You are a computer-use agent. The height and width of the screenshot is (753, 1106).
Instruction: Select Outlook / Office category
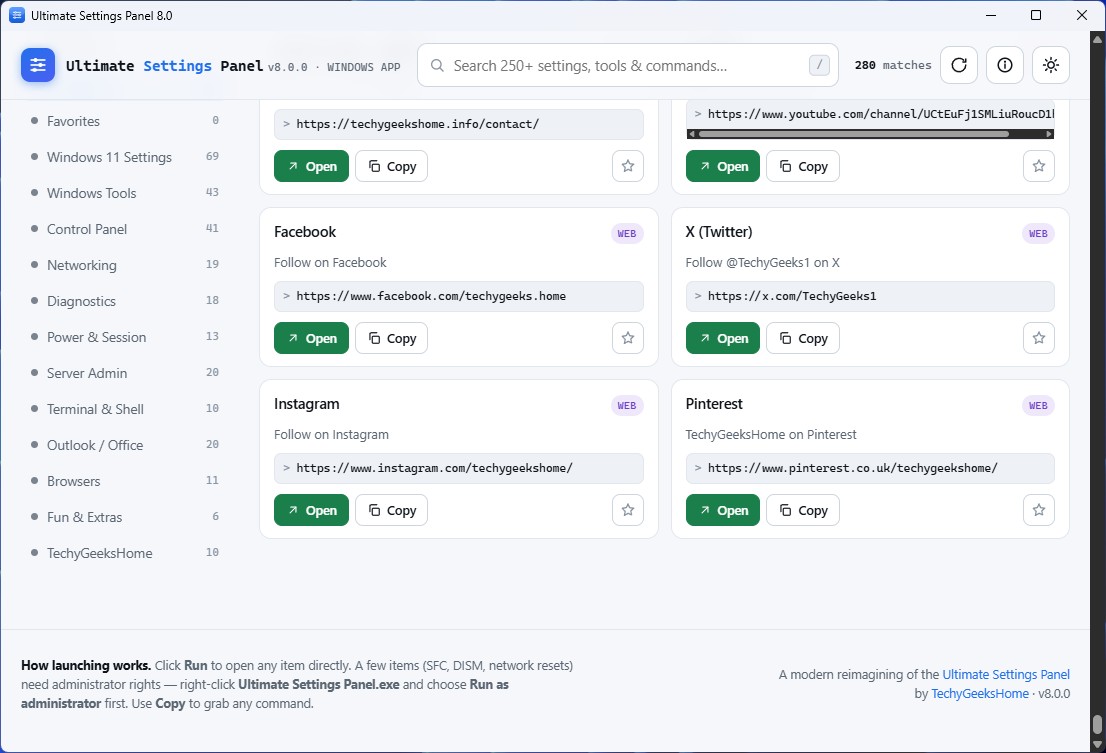click(125, 444)
